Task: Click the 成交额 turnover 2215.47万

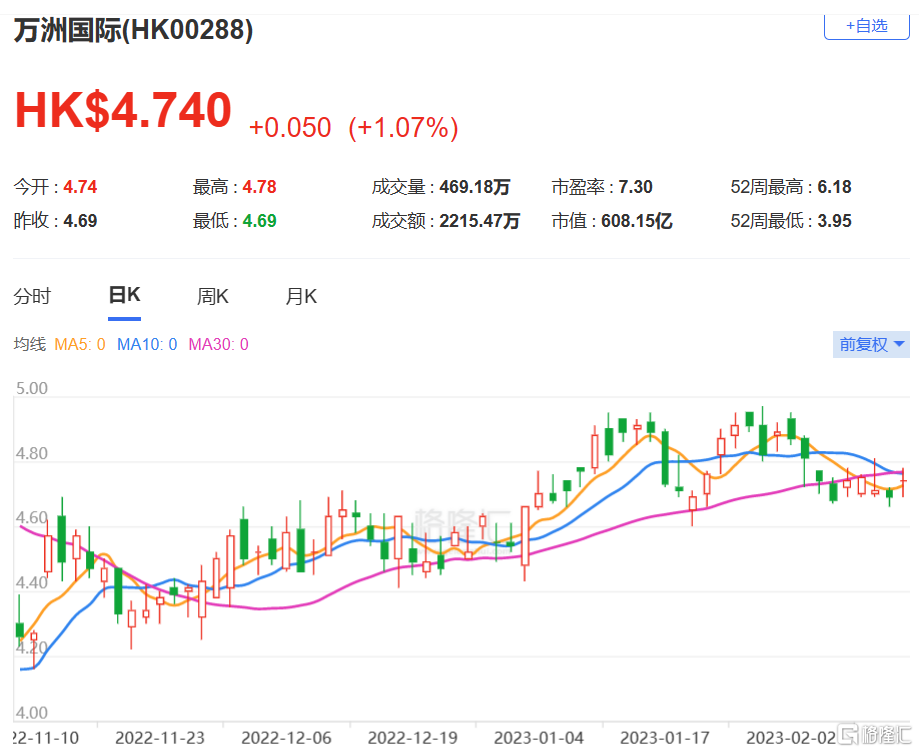Action: tap(479, 221)
